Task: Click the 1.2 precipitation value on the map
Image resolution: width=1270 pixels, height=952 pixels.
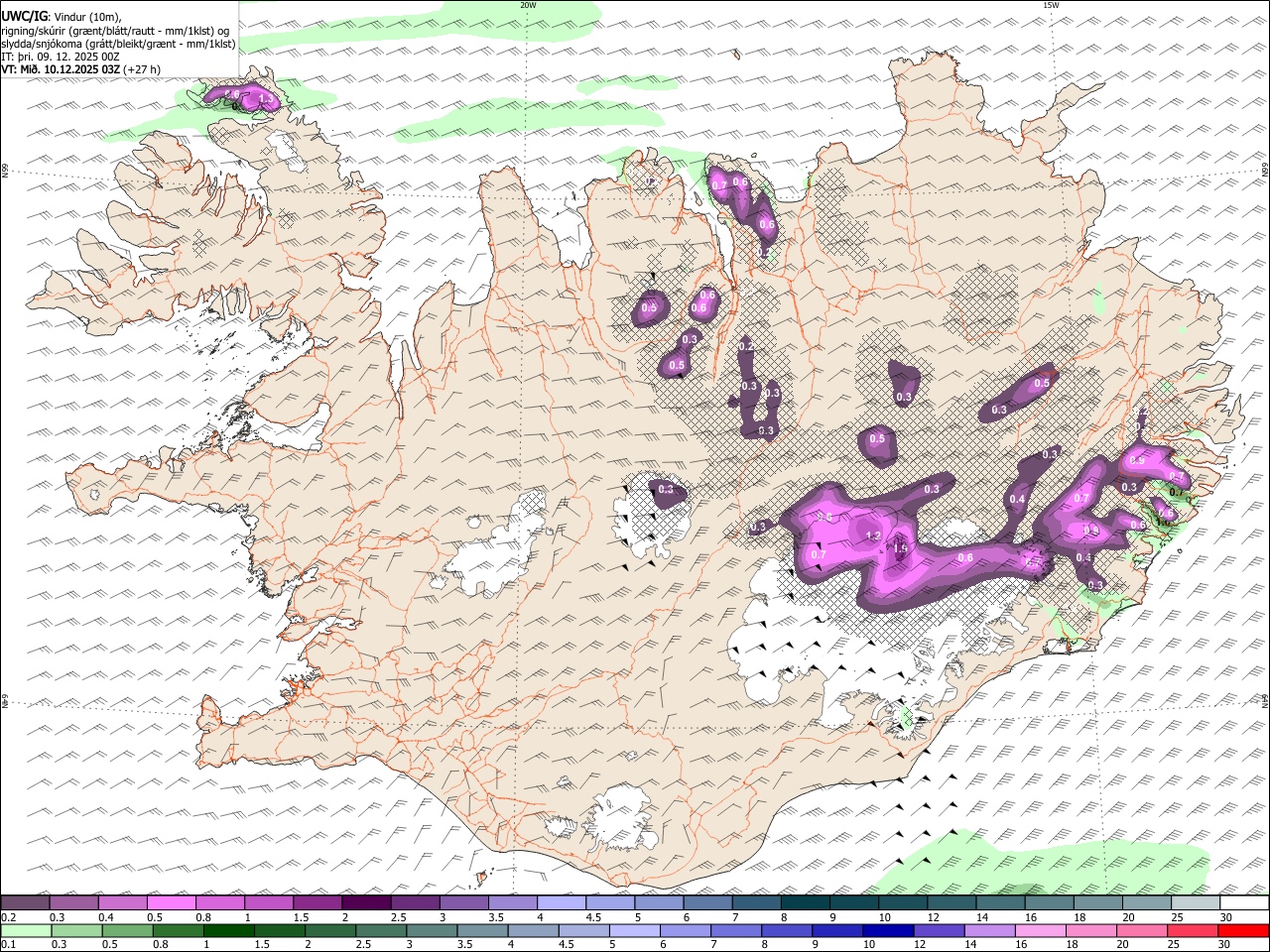Action: (x=873, y=536)
